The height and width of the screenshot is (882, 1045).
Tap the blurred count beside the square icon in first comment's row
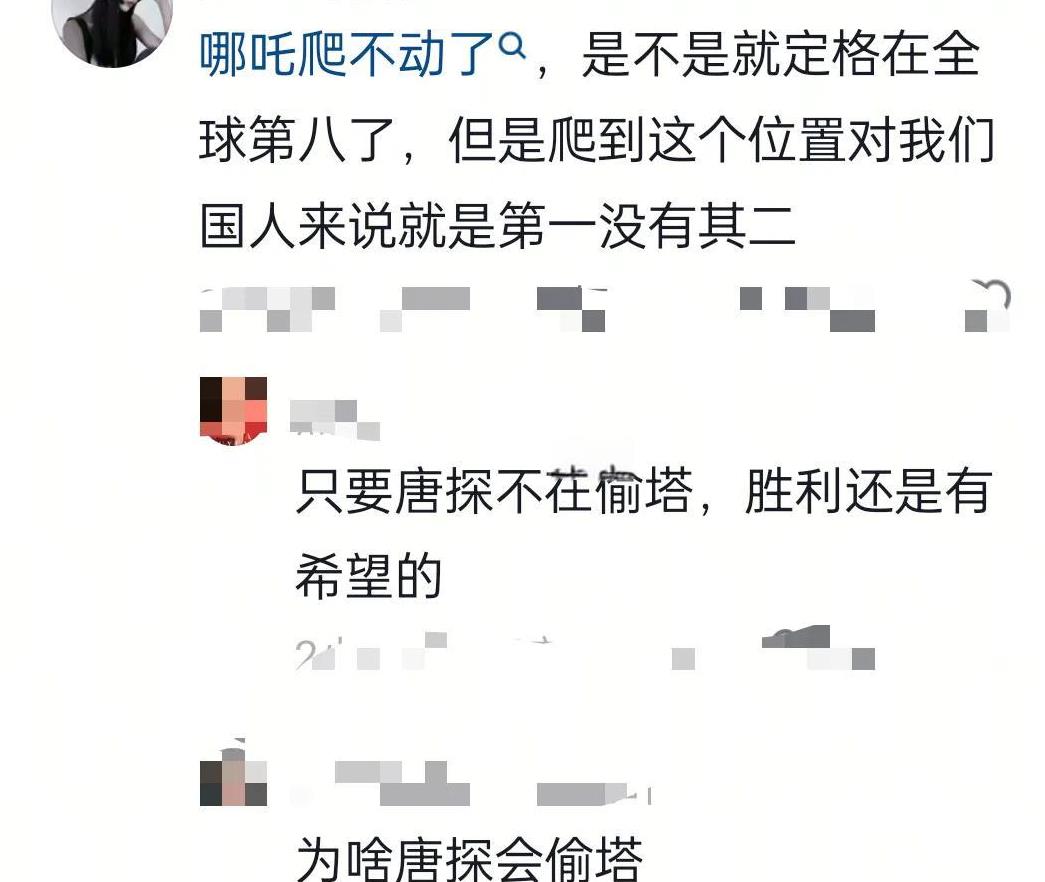[830, 309]
